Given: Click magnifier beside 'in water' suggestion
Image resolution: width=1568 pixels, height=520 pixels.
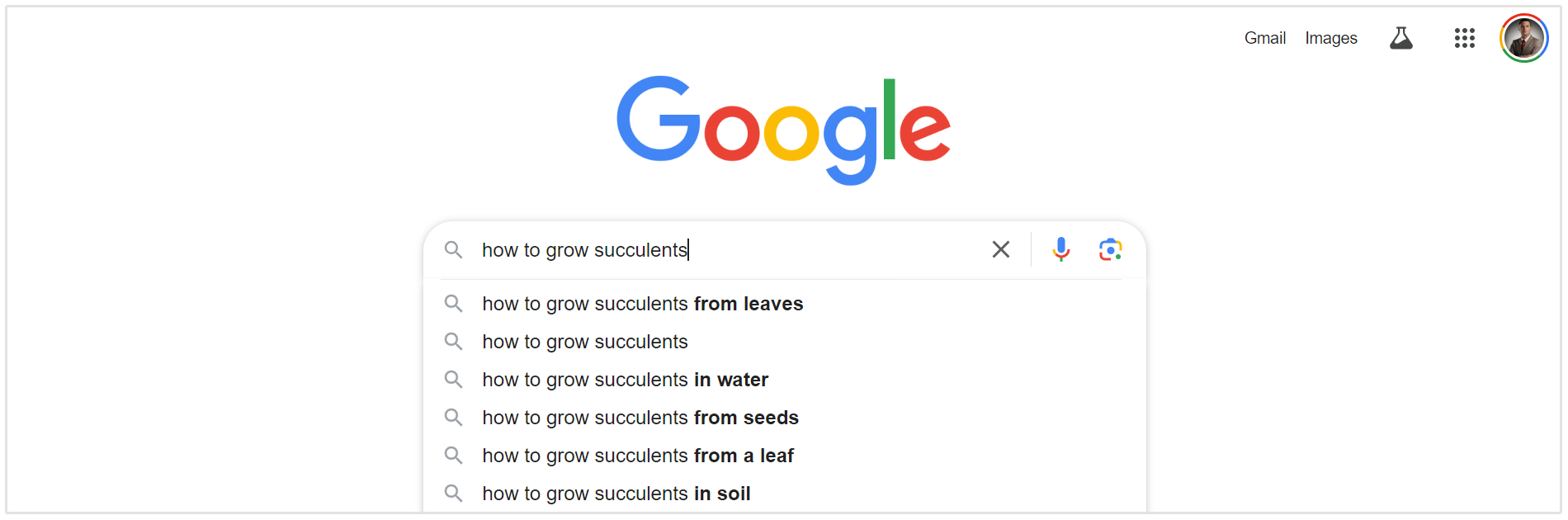Looking at the screenshot, I should (x=453, y=380).
